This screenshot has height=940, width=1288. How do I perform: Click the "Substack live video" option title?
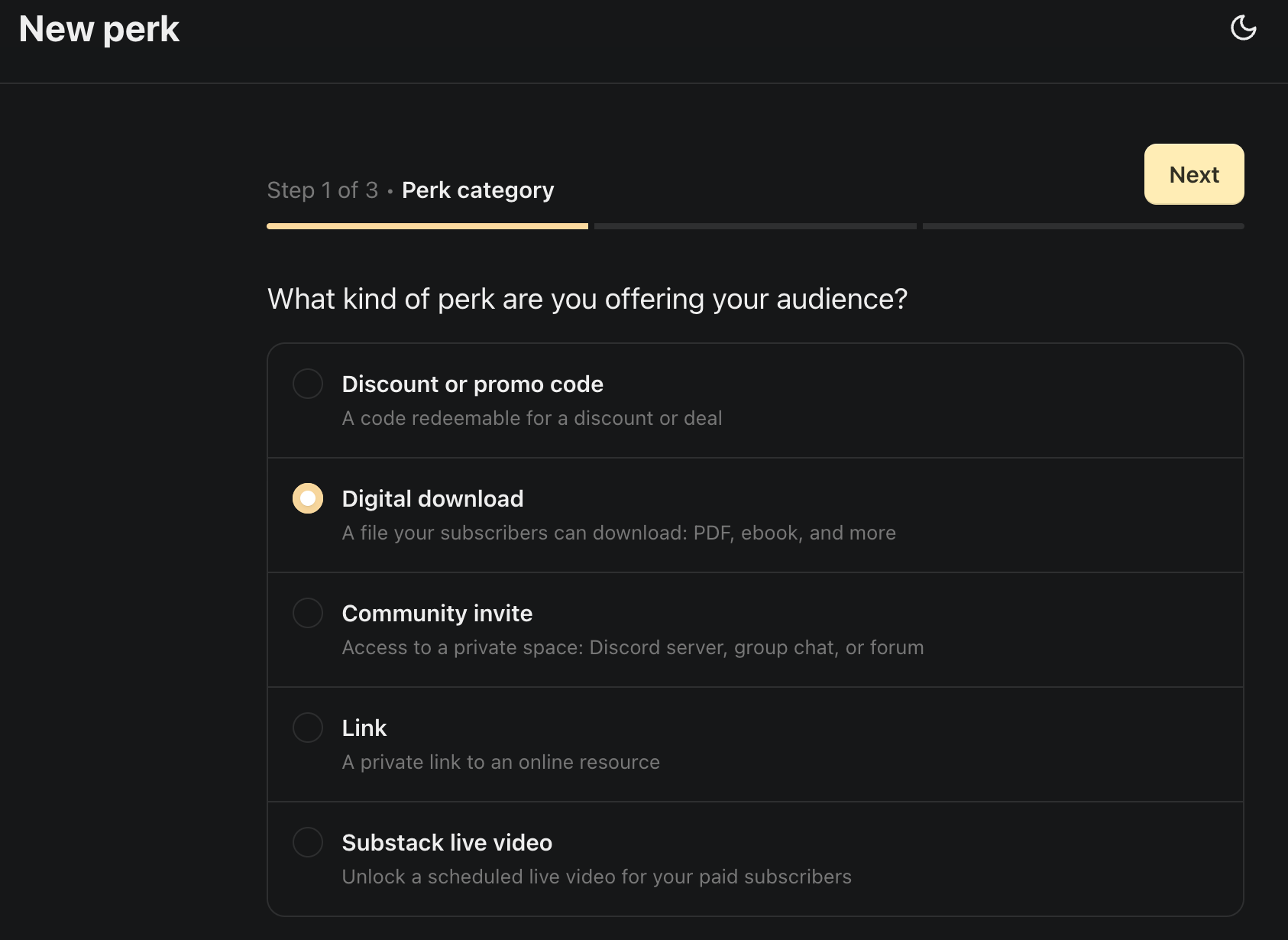447,842
